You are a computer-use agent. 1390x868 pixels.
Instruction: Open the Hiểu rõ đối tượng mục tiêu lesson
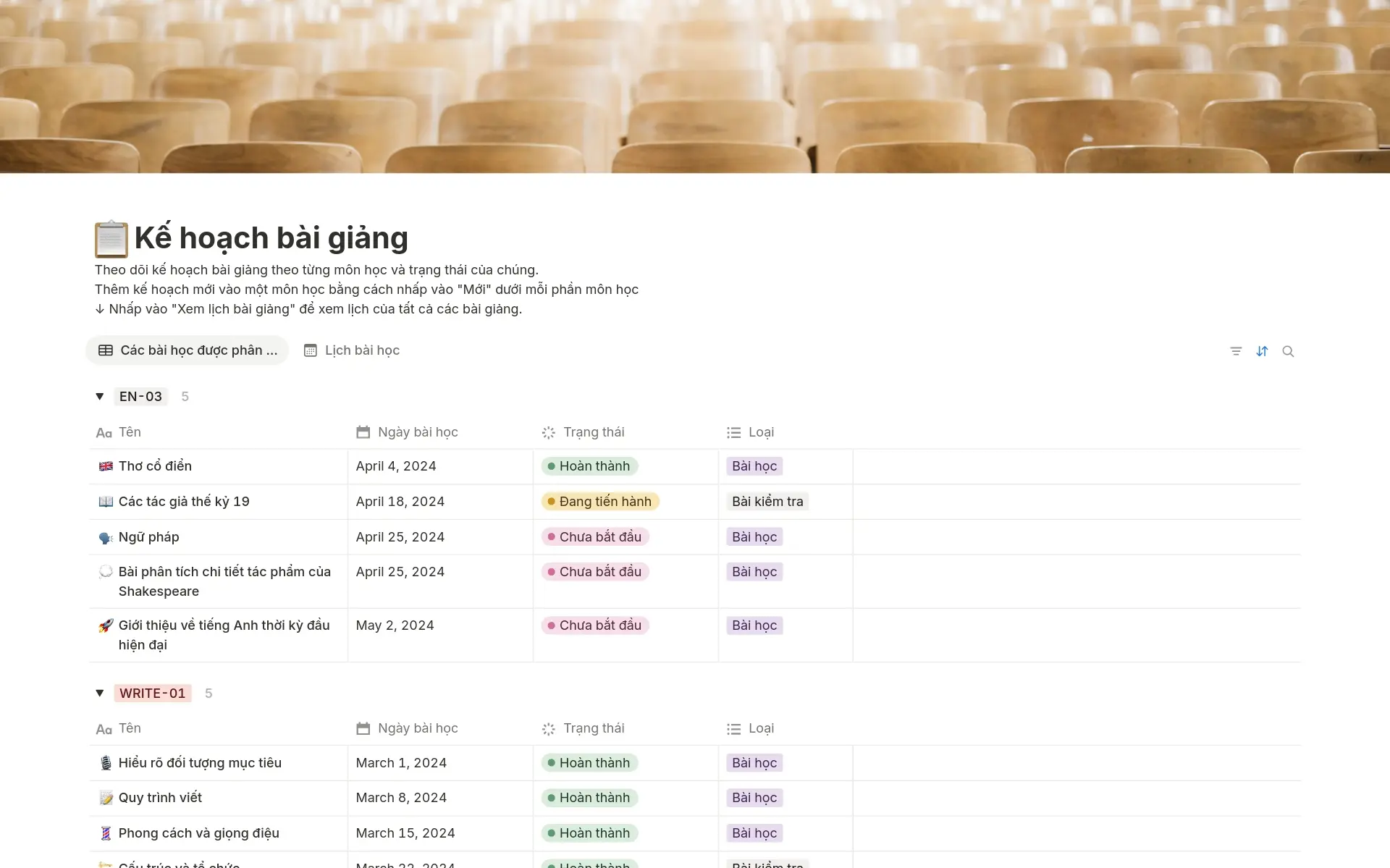click(200, 763)
